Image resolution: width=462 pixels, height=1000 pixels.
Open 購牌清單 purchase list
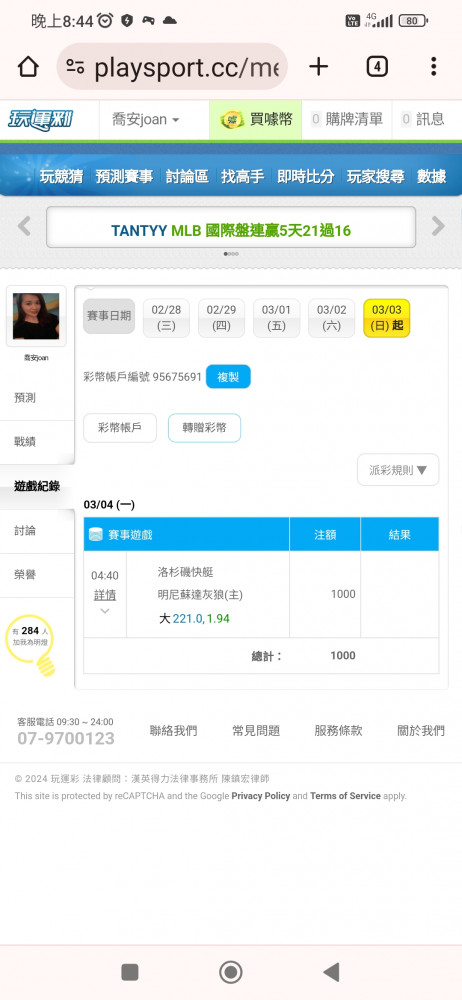click(347, 119)
